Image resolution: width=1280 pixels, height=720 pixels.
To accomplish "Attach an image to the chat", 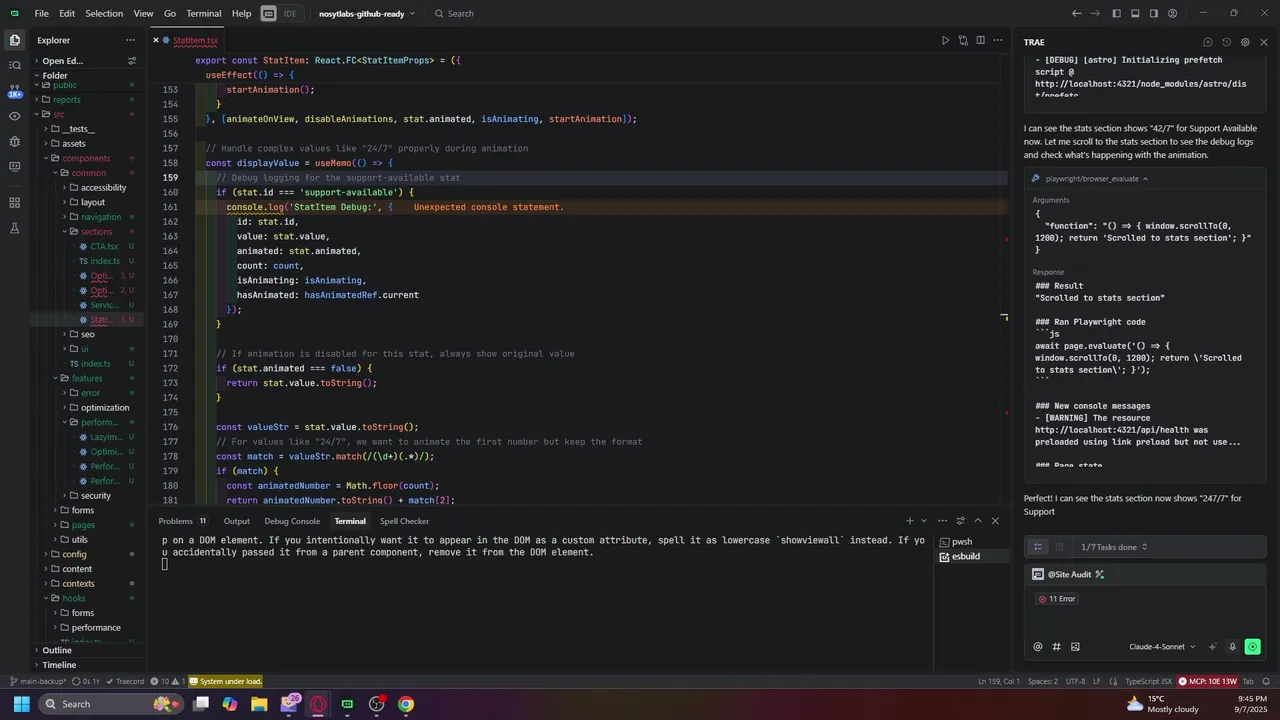I will pyautogui.click(x=1075, y=647).
